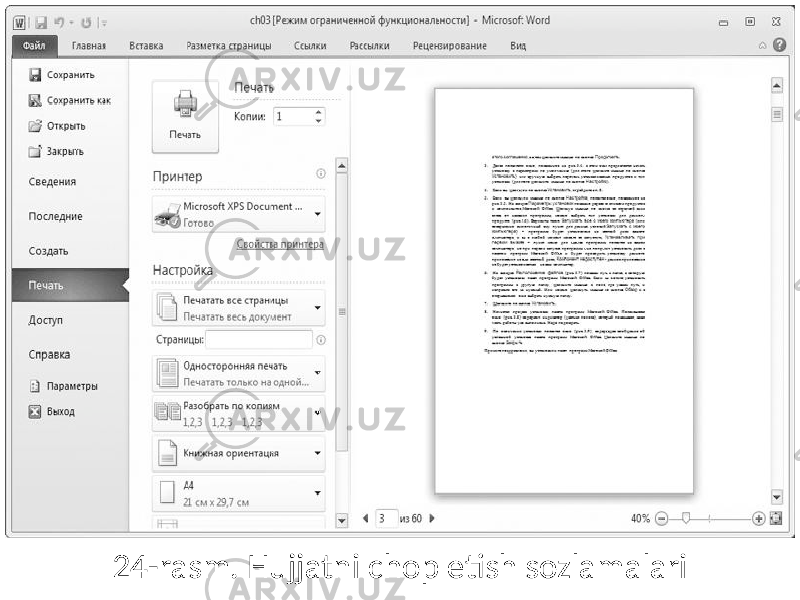
Task: Switch to the Вставка ribbon tab
Action: tap(146, 45)
